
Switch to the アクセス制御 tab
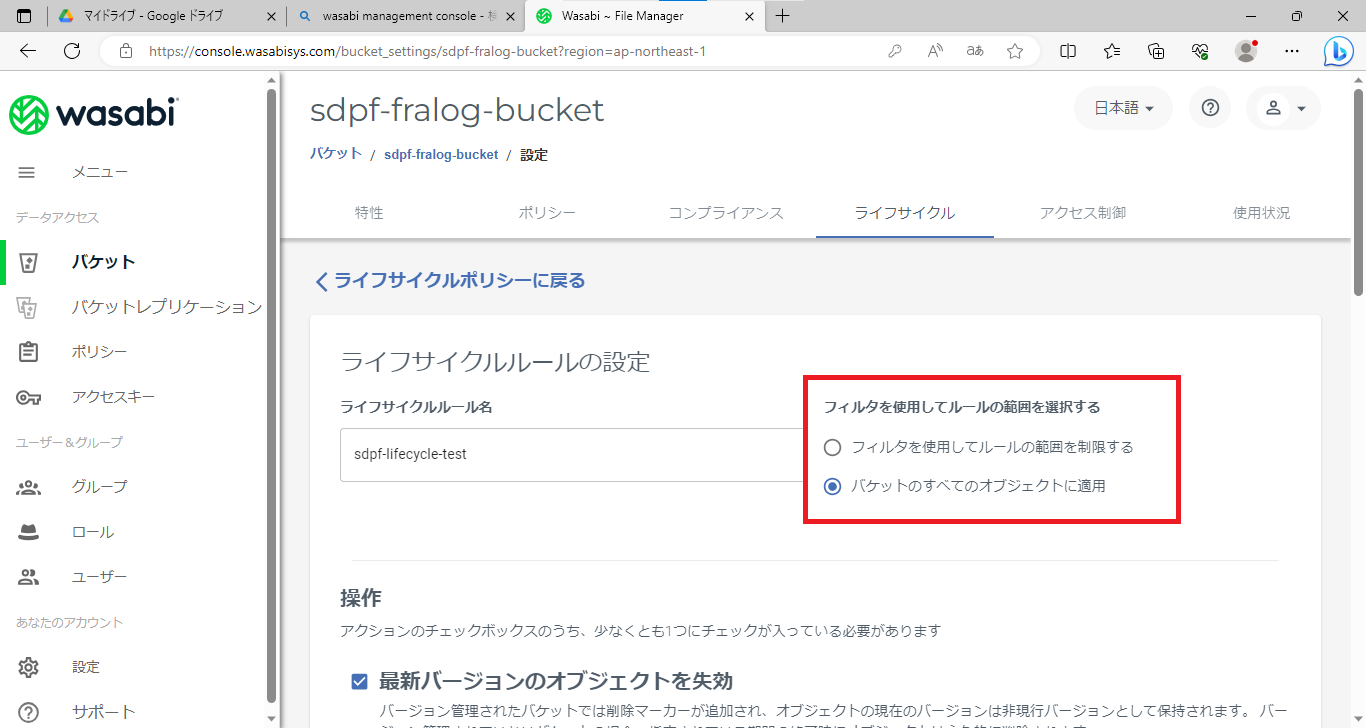point(1082,213)
